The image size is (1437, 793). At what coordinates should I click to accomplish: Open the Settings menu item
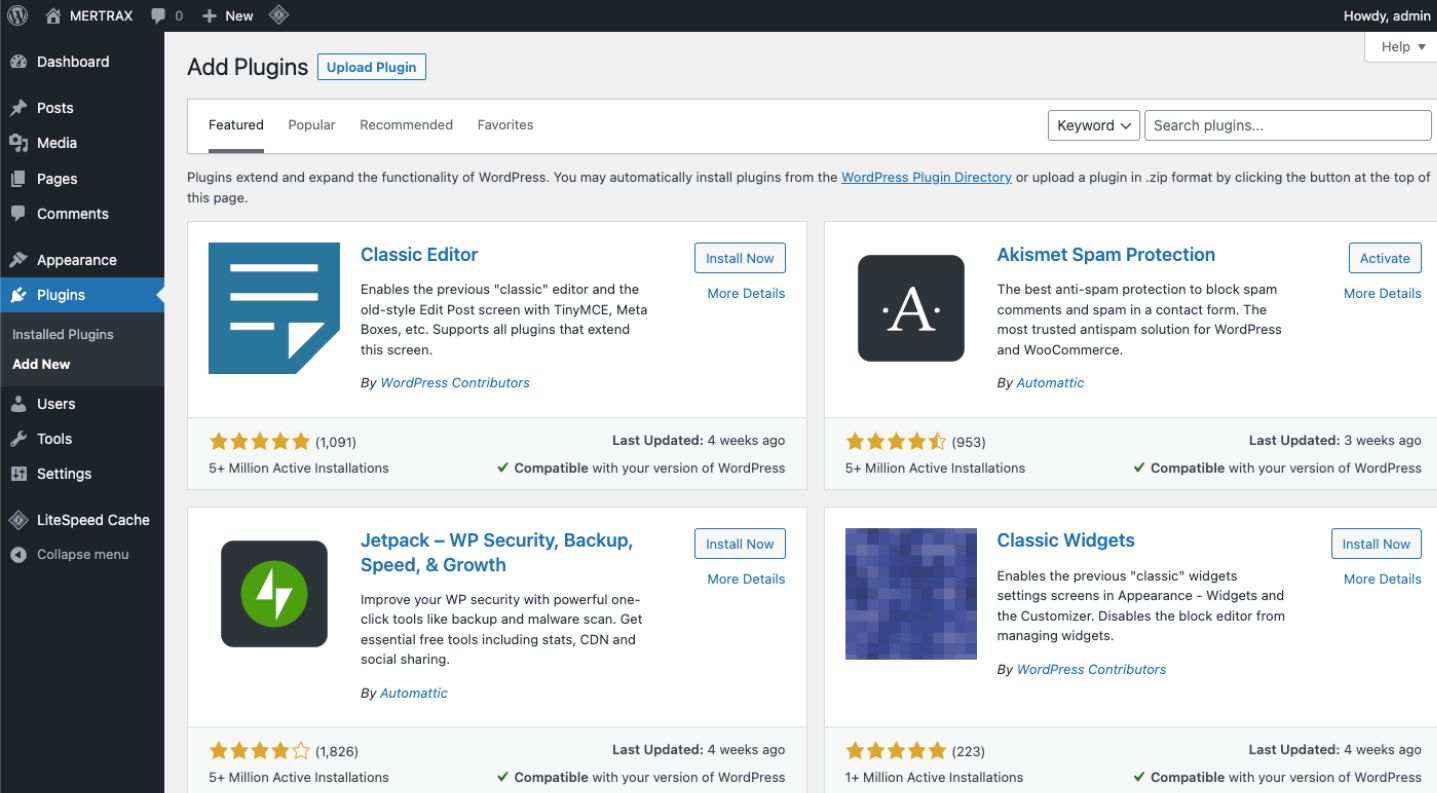(x=82, y=474)
